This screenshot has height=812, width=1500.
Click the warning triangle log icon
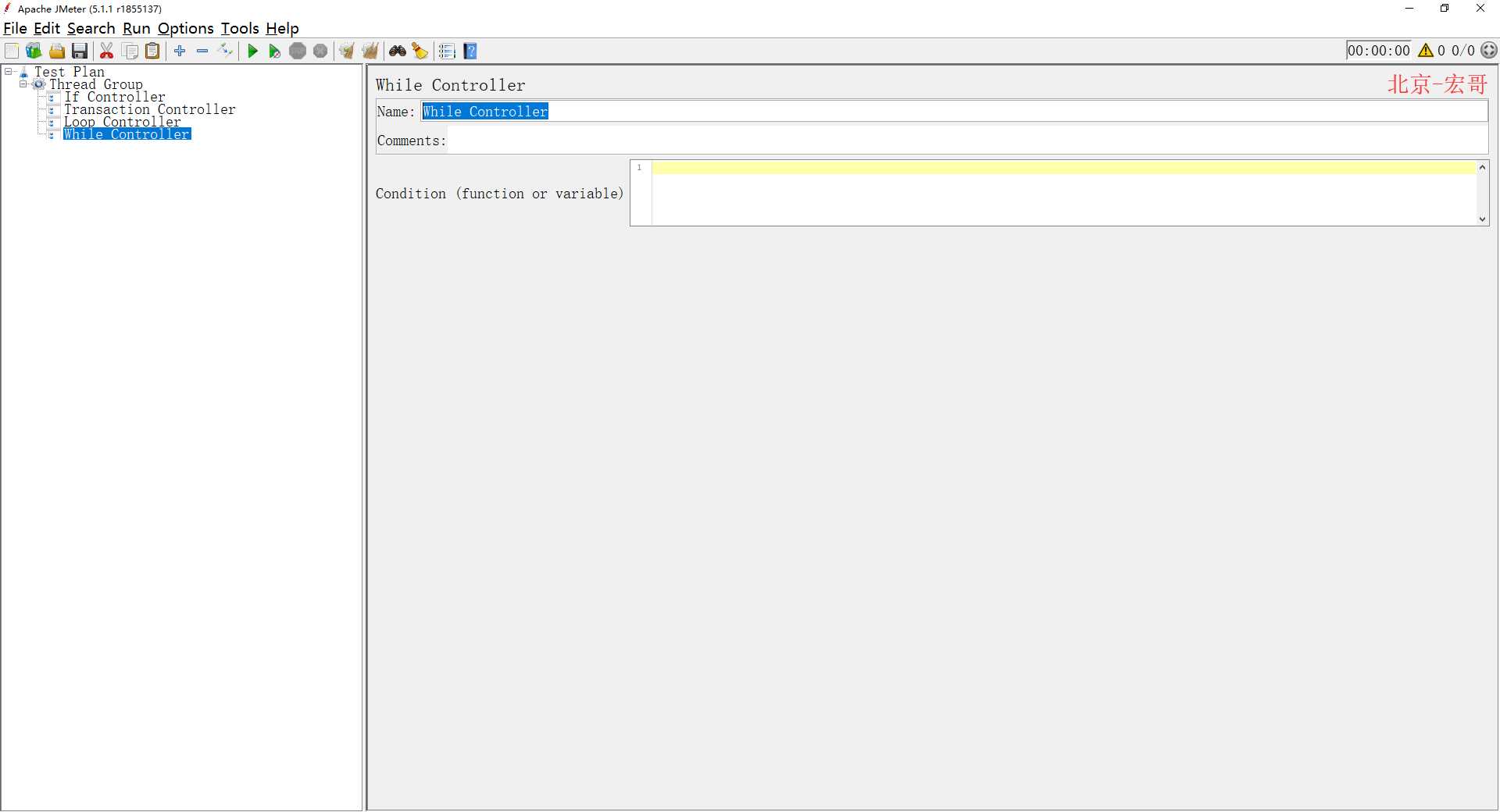click(1426, 51)
